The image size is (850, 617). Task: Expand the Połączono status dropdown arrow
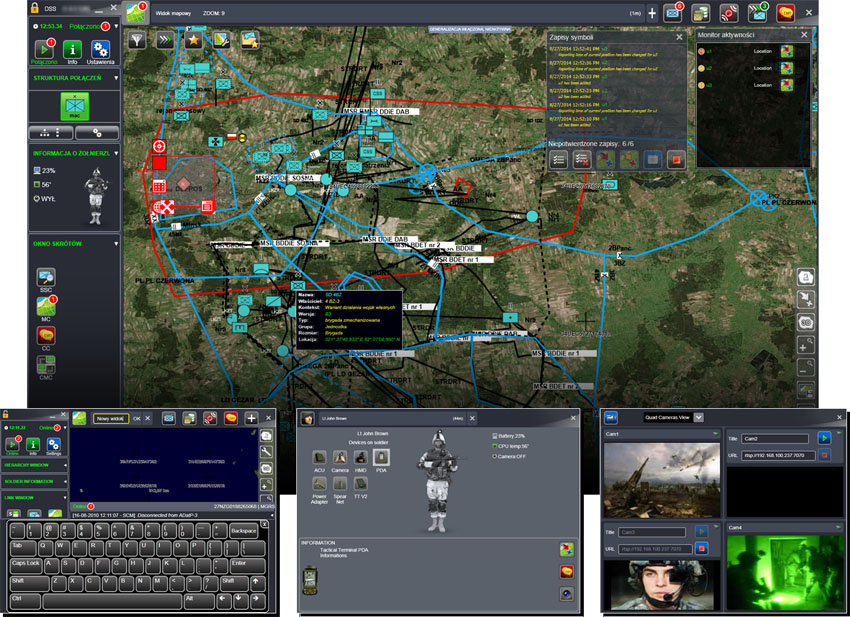116,26
